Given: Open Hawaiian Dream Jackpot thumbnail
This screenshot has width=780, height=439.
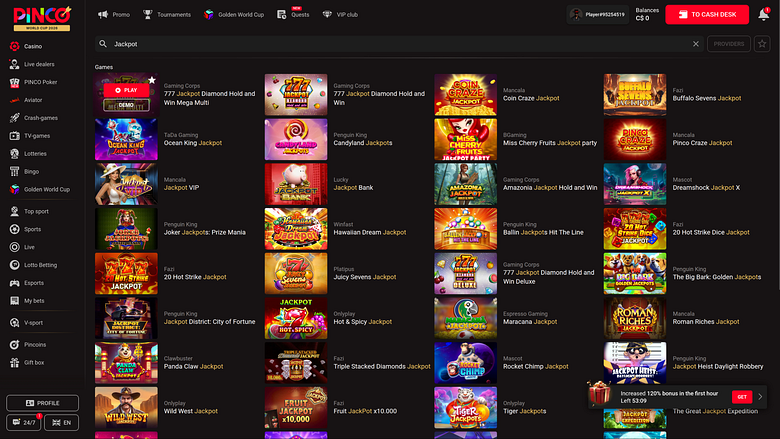Looking at the screenshot, I should pos(296,229).
